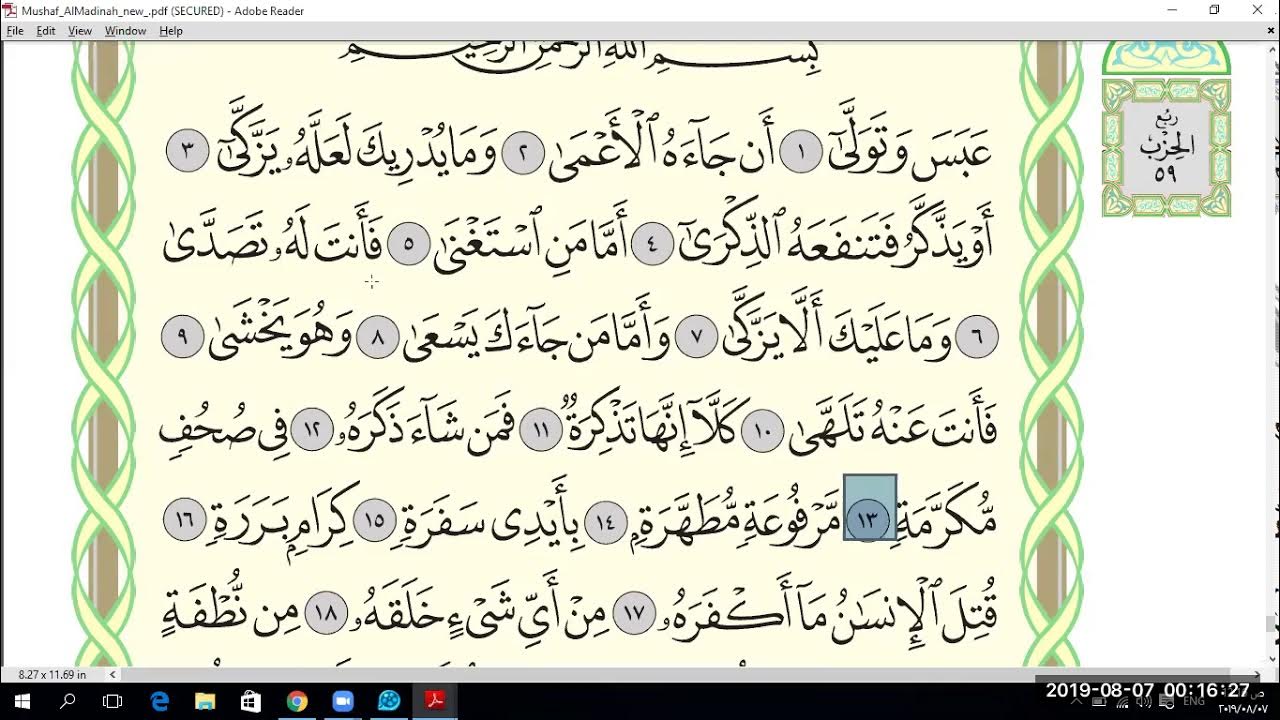This screenshot has height=720, width=1280.
Task: Launch Microsoft Edge from the taskbar
Action: [x=160, y=701]
